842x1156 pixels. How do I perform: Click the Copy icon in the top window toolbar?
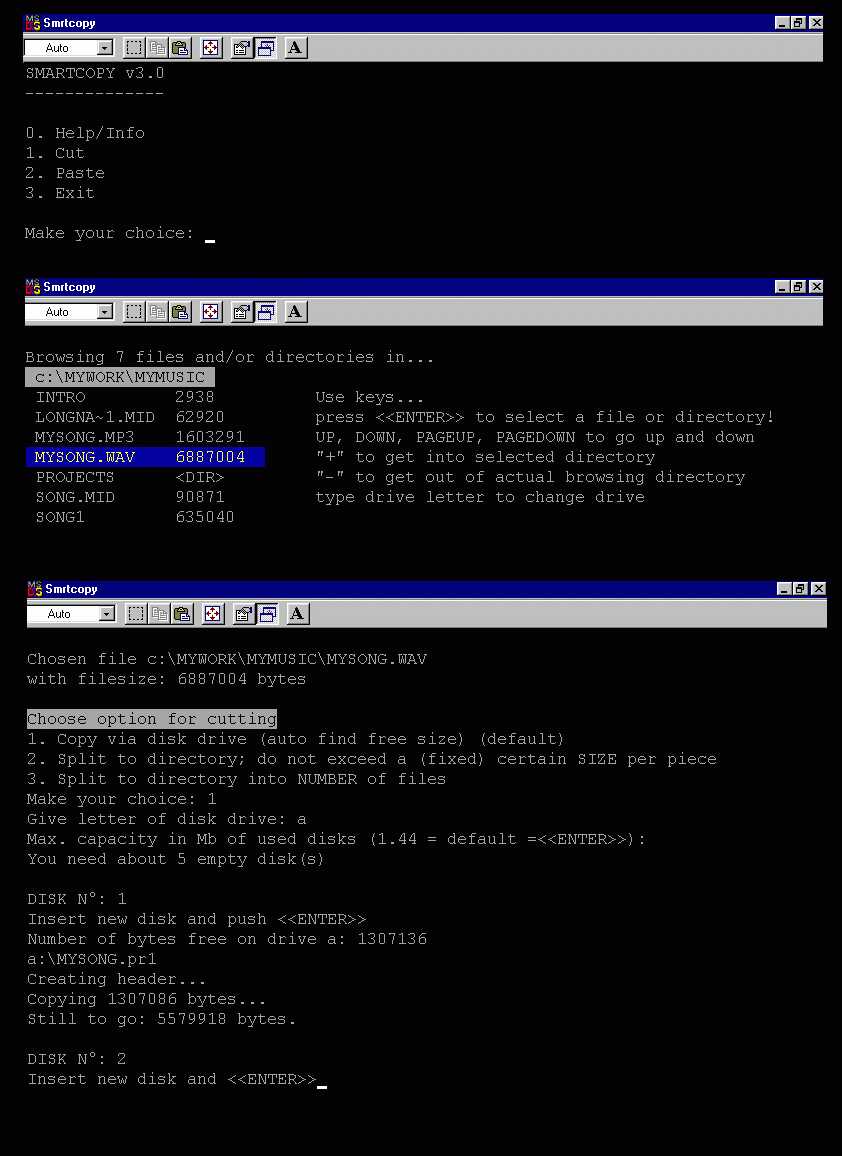pyautogui.click(x=157, y=48)
